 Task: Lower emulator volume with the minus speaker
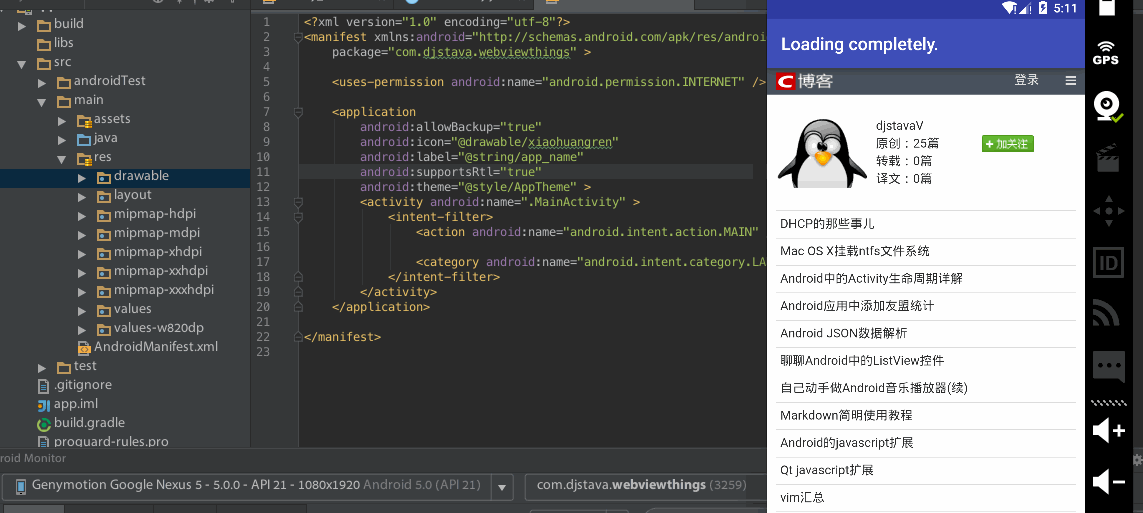coord(1109,482)
